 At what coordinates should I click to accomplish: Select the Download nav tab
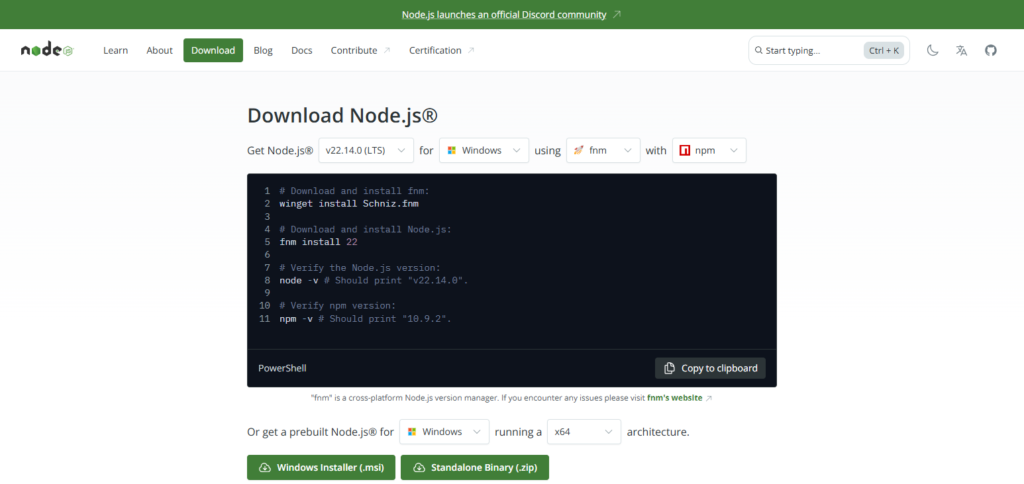[213, 50]
